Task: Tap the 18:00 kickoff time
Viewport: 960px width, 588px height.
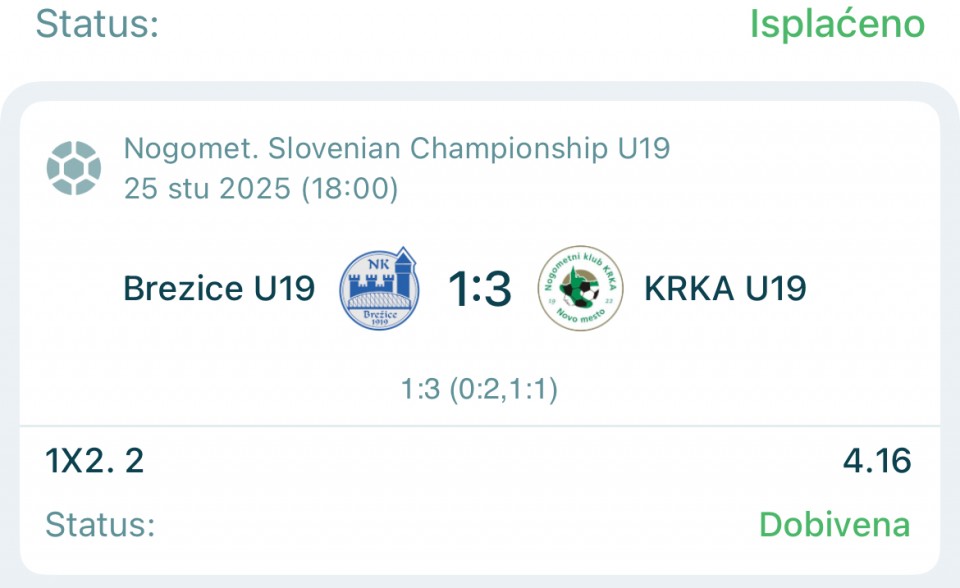Action: point(350,188)
